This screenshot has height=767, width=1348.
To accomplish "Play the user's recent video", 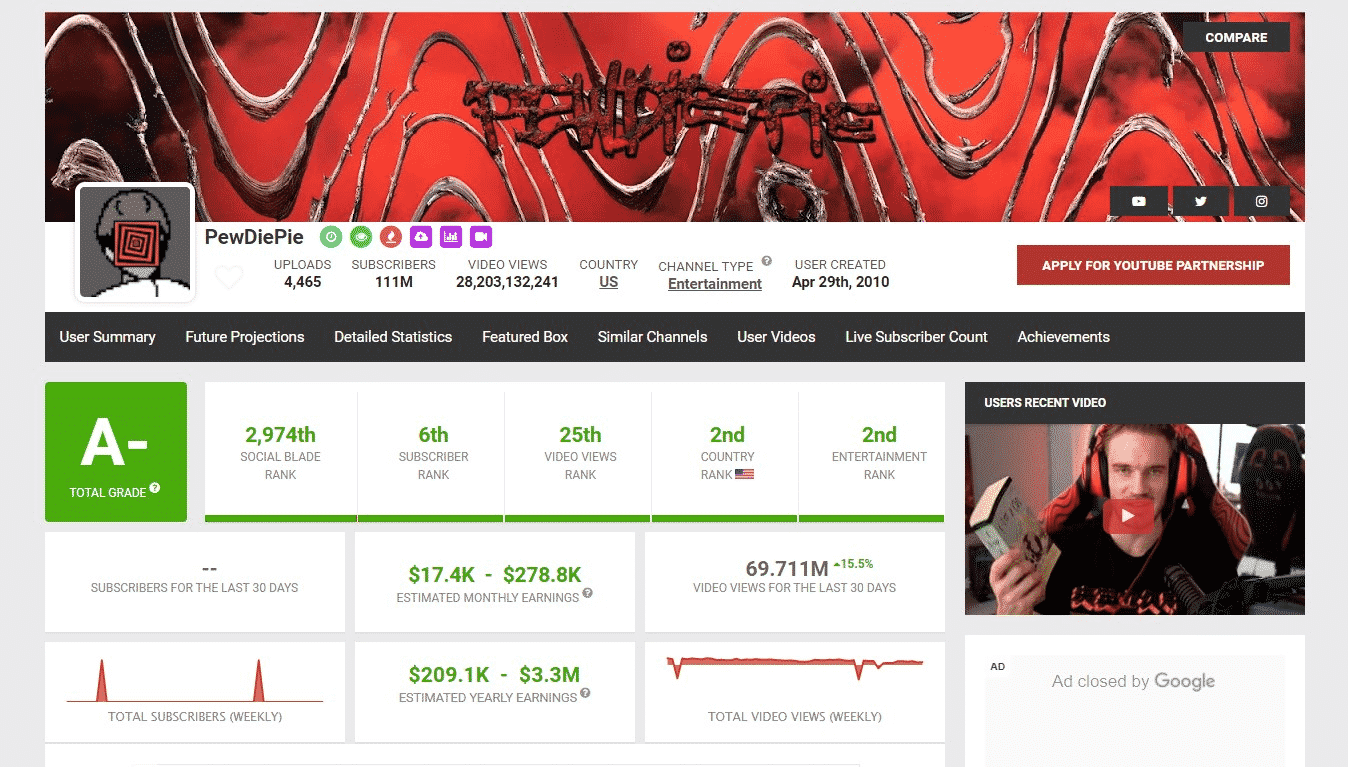I will tap(1128, 516).
